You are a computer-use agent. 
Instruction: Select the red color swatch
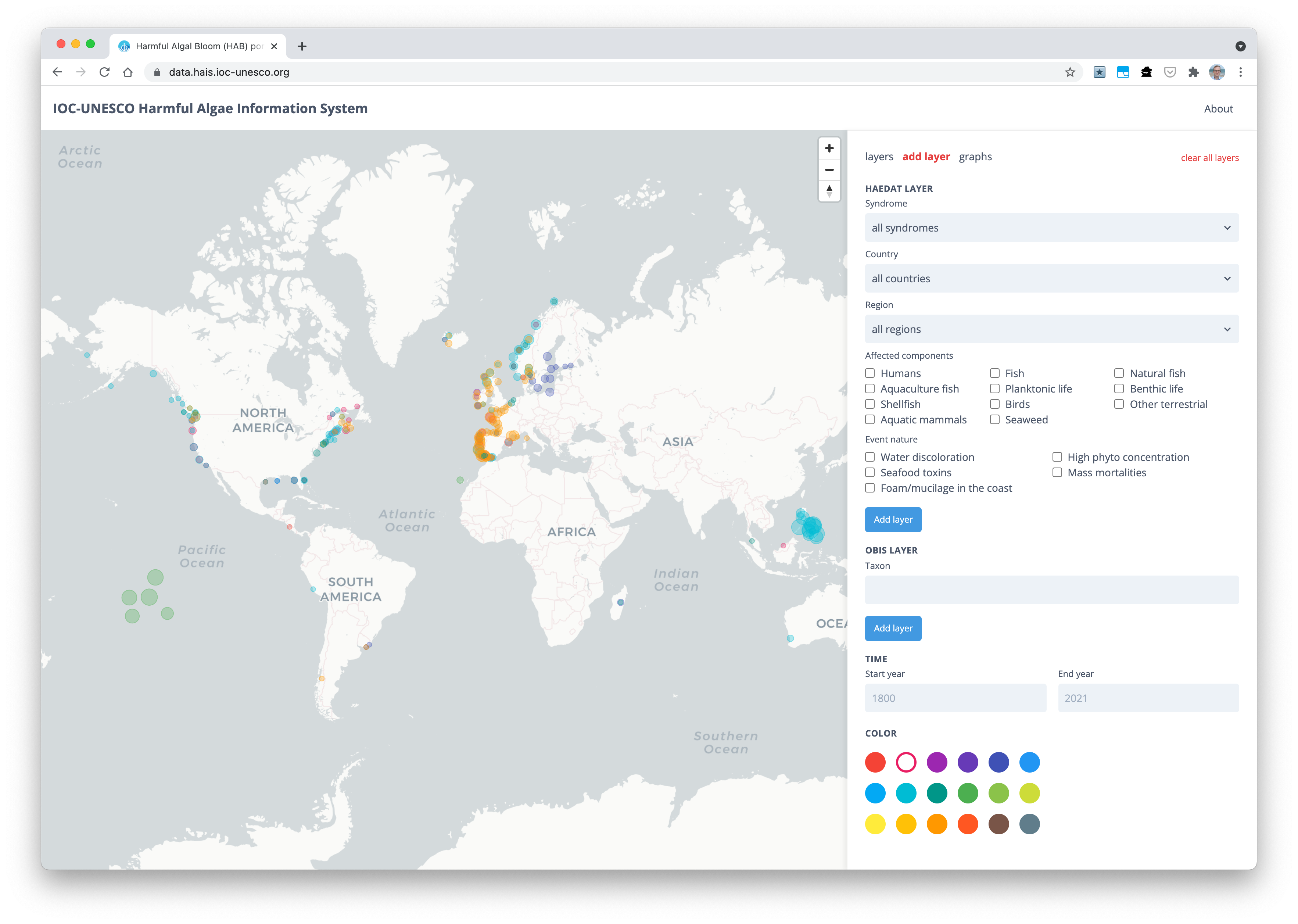coord(875,762)
